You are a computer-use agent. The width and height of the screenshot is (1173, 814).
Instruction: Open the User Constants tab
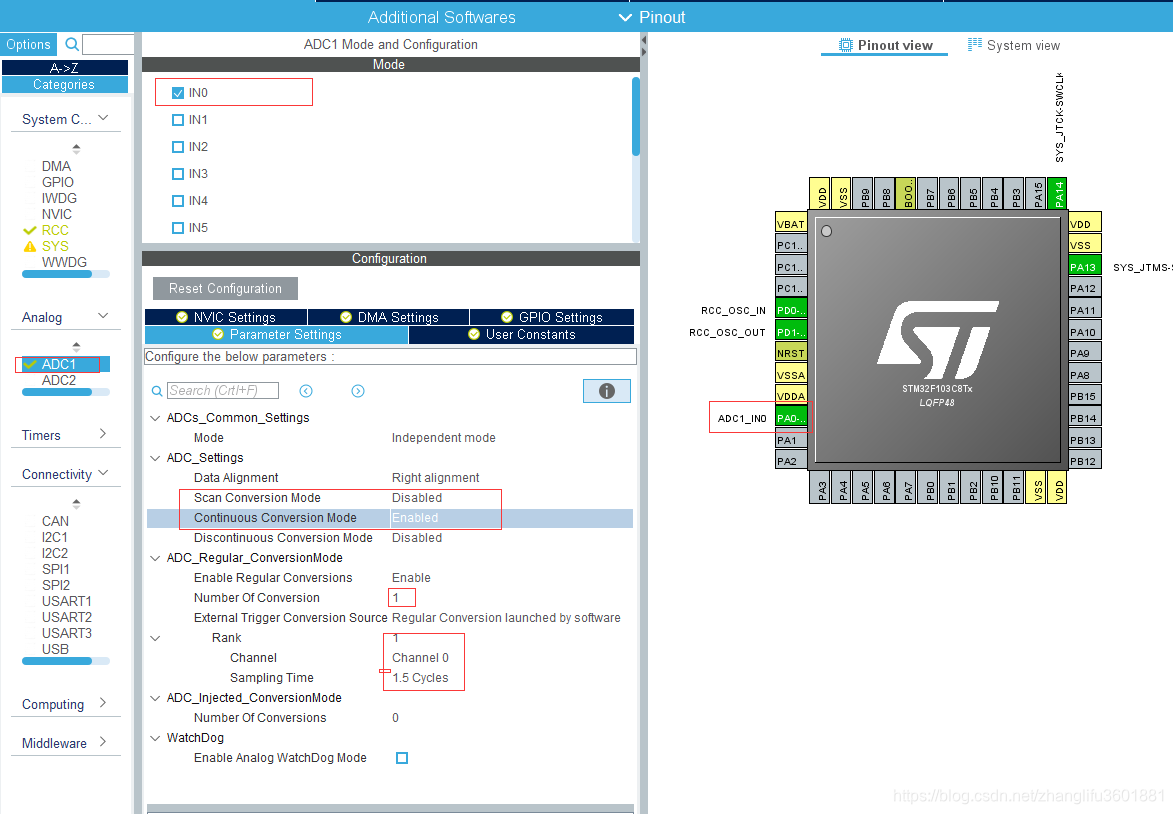tap(521, 334)
